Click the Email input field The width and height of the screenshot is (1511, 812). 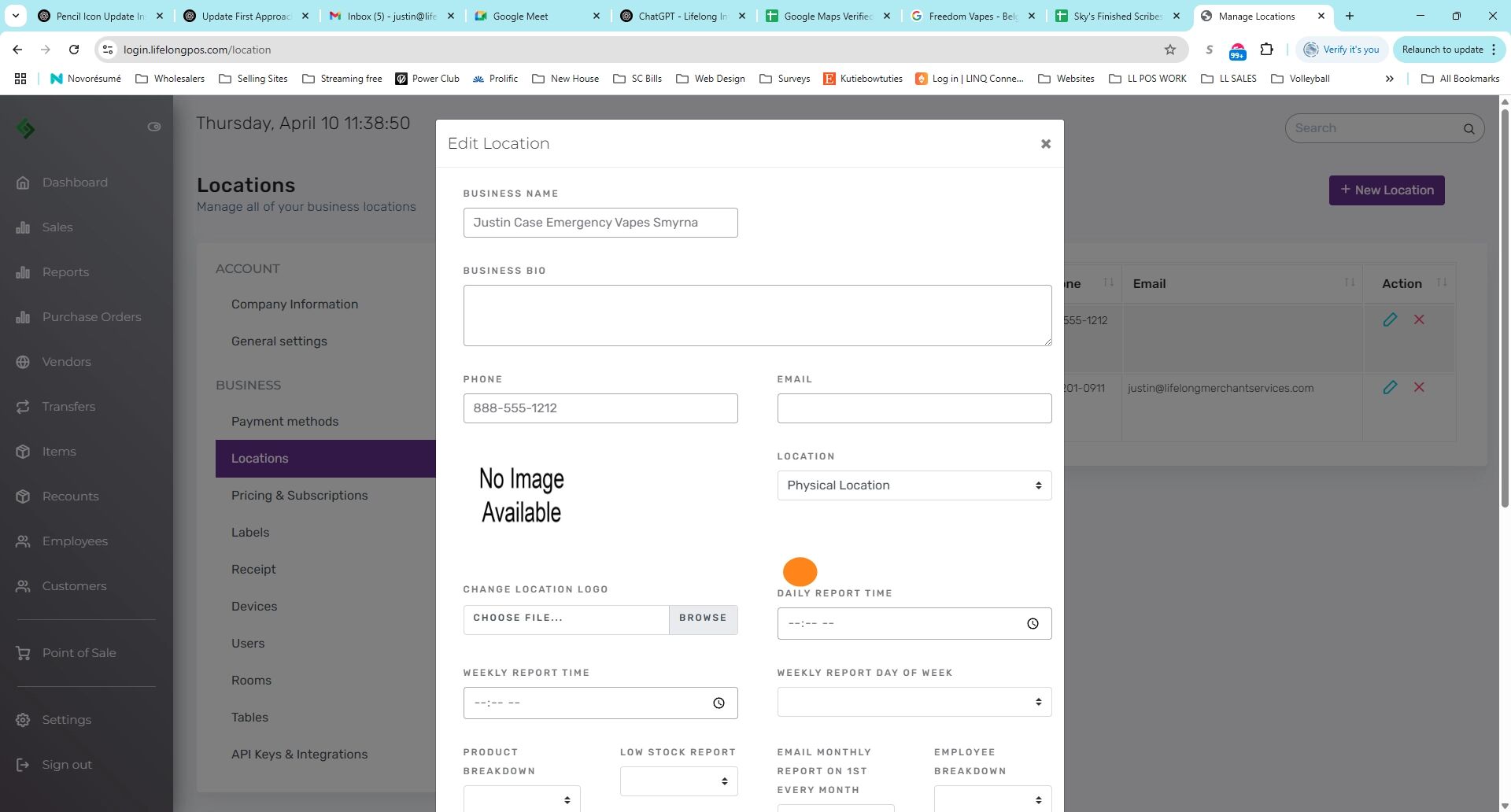[x=914, y=408]
